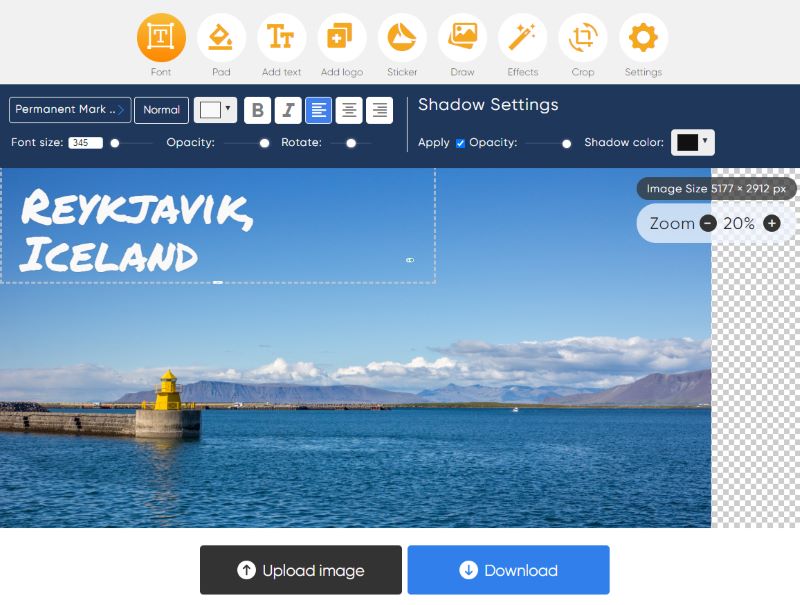Viewport: 800px width, 605px height.
Task: Select the Draw tool
Action: click(x=462, y=38)
